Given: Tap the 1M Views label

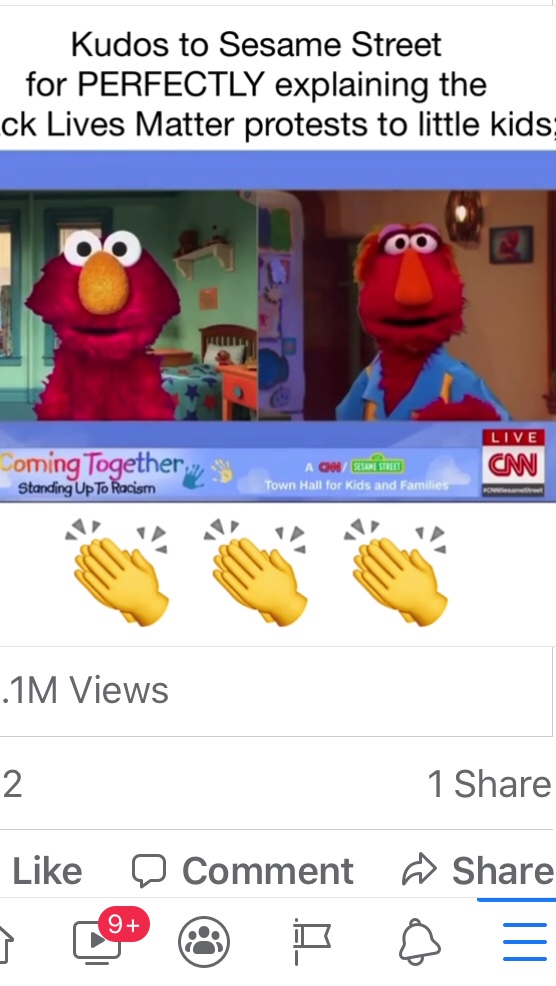Looking at the screenshot, I should (x=86, y=690).
